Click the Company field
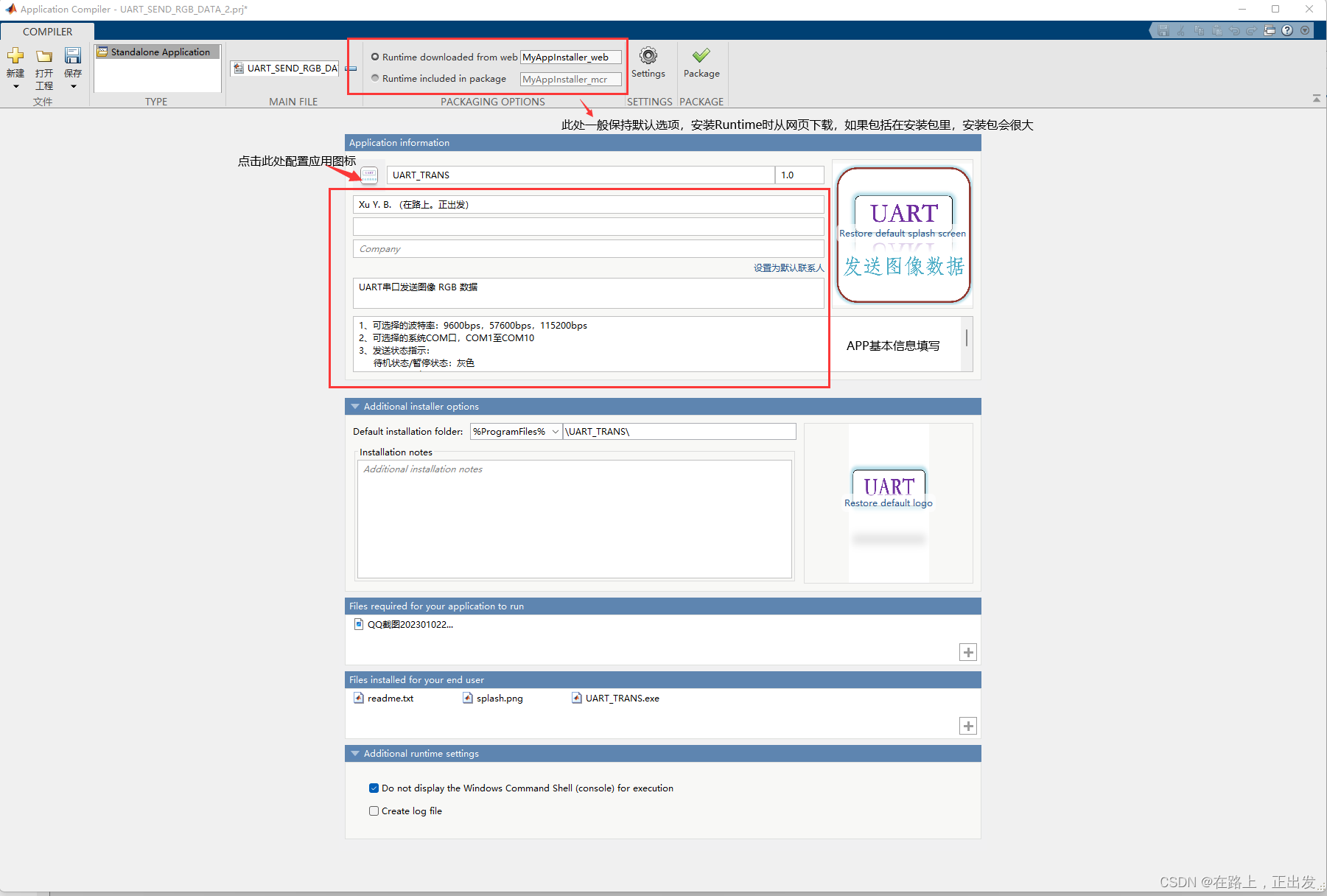Screen dimensions: 1327x896 [588, 249]
